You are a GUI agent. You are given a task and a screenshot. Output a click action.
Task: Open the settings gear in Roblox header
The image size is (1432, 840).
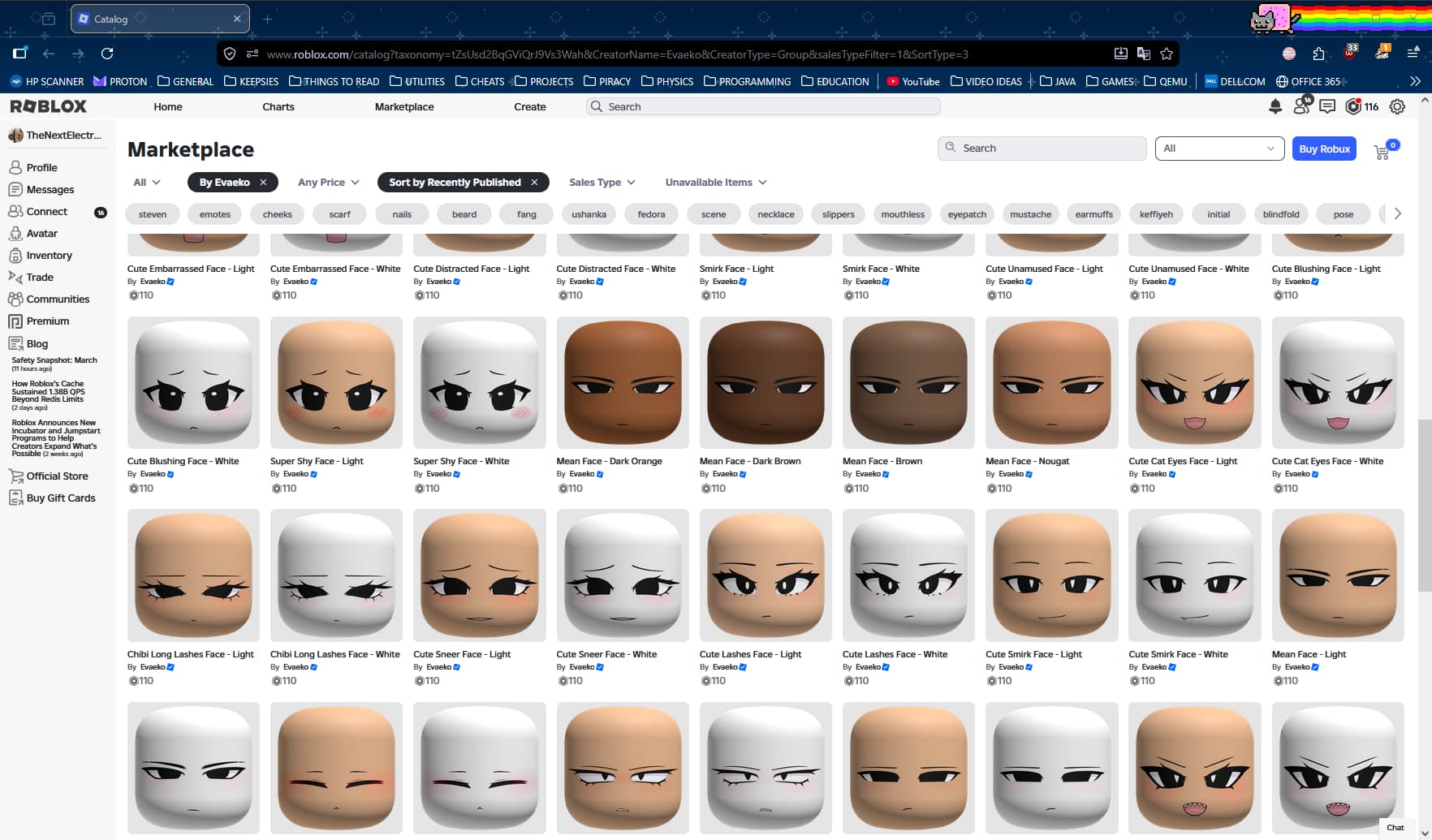1397,106
